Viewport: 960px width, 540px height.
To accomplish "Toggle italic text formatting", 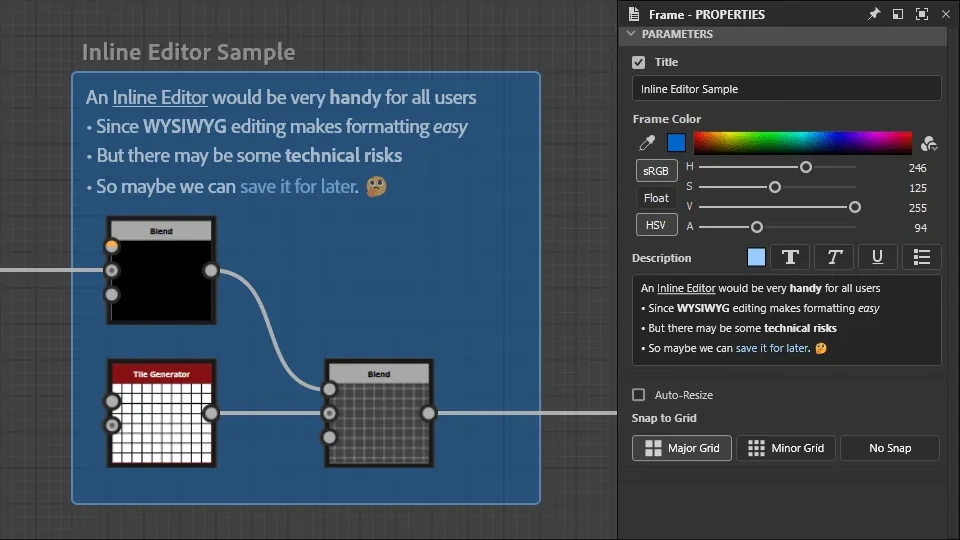I will pyautogui.click(x=834, y=257).
